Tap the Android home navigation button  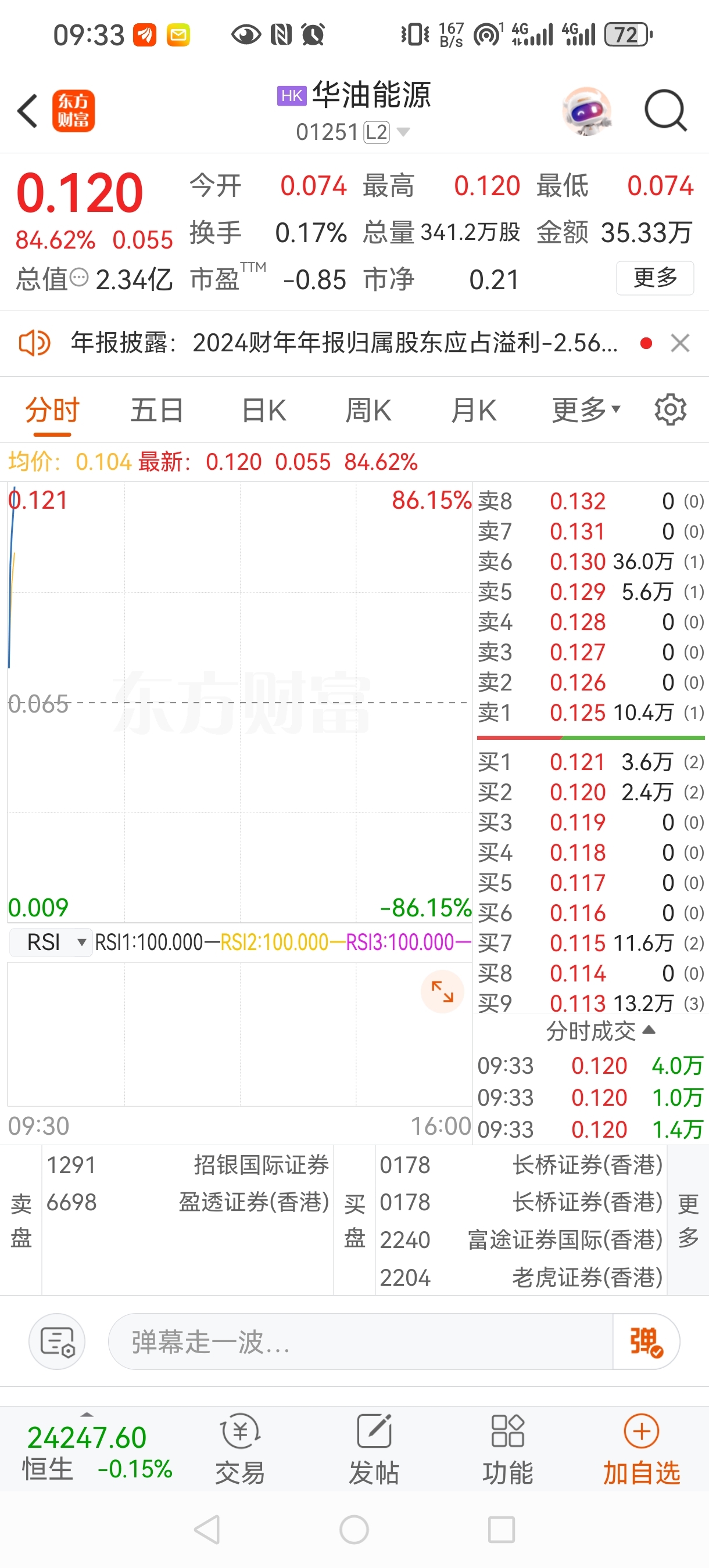(354, 1530)
